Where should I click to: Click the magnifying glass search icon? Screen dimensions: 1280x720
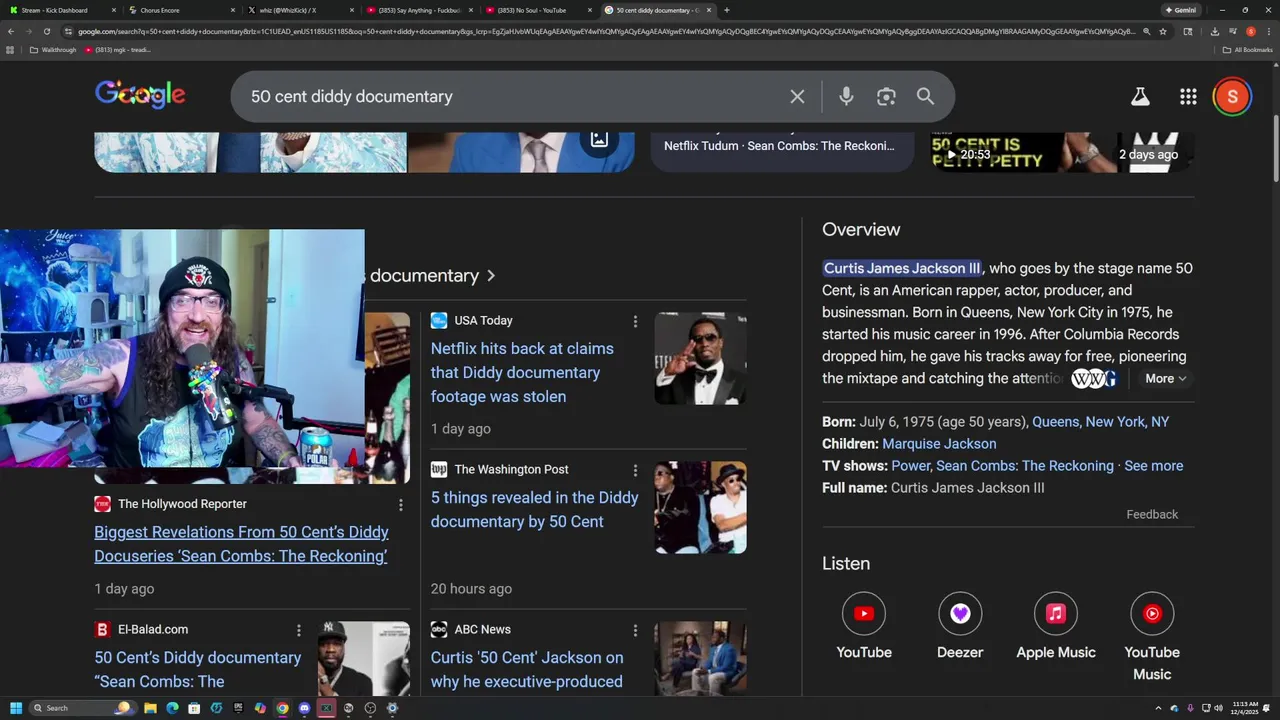point(925,96)
